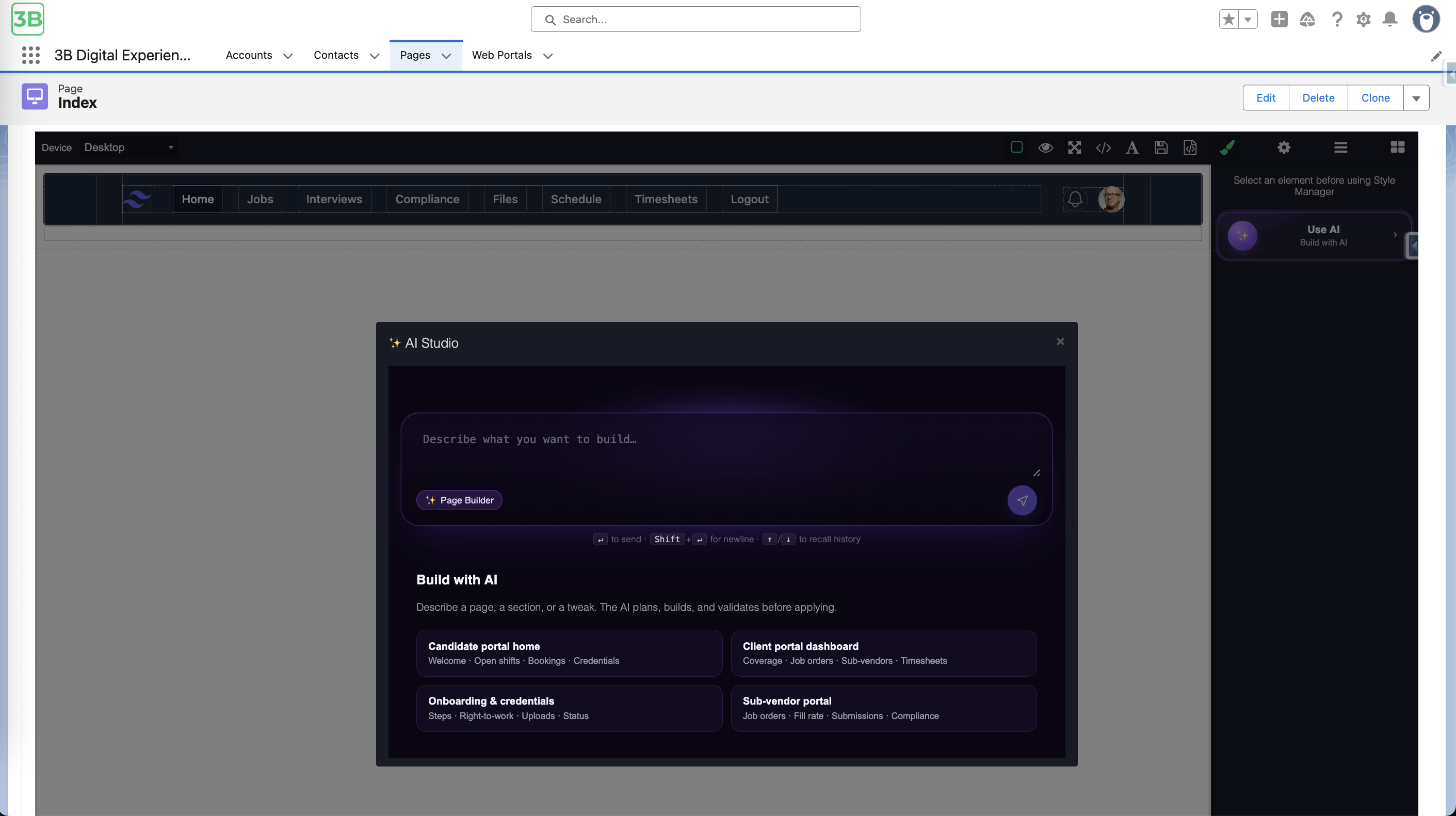Viewport: 1456px width, 816px height.
Task: Choose Candidate portal home template
Action: pyautogui.click(x=569, y=652)
